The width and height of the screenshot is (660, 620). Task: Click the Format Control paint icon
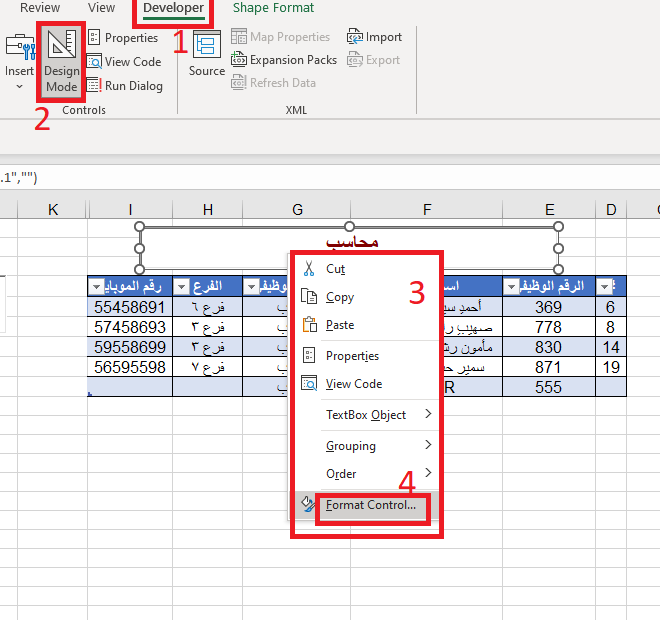coord(308,504)
